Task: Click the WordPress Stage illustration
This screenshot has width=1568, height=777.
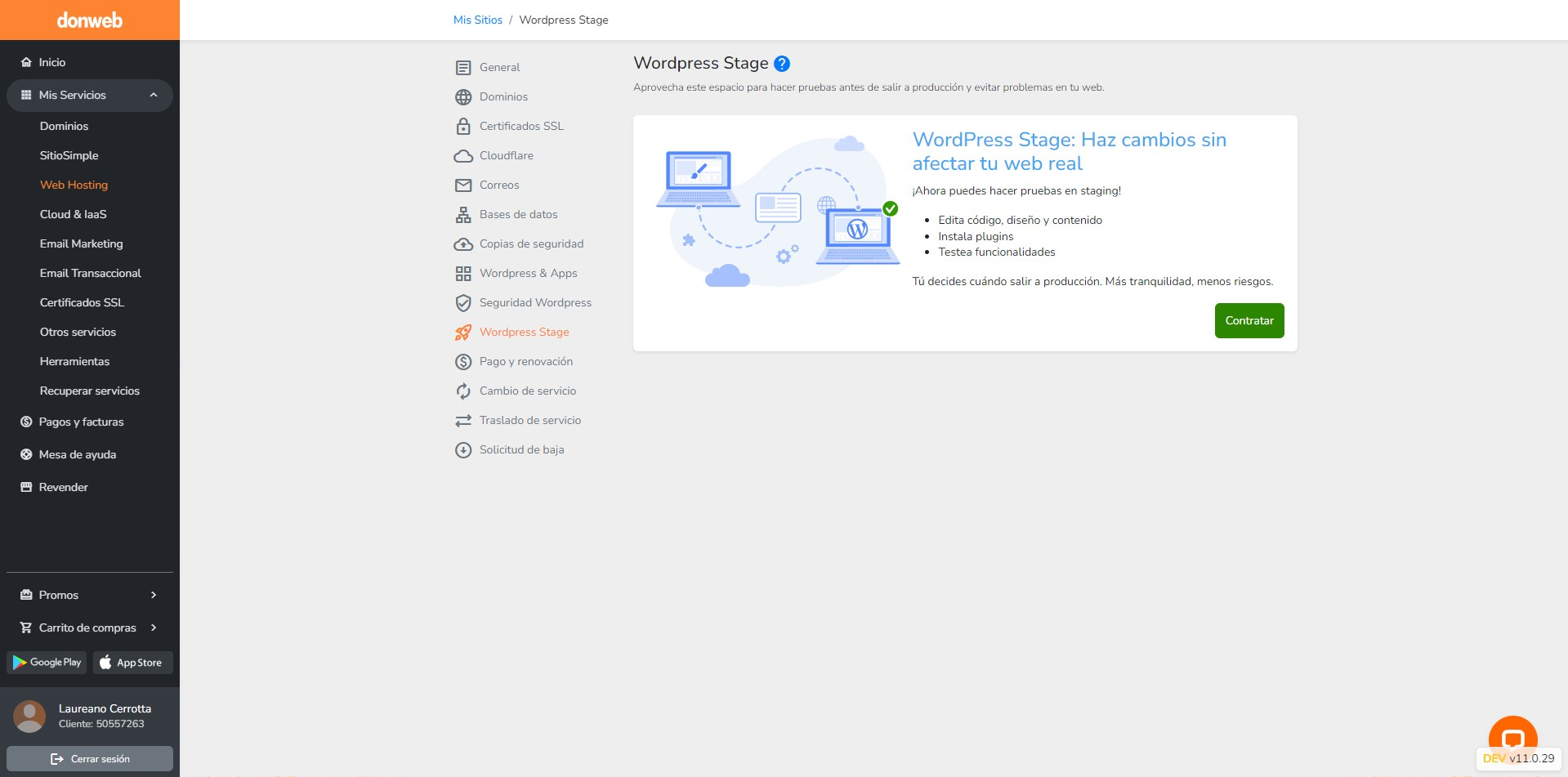Action: 777,211
